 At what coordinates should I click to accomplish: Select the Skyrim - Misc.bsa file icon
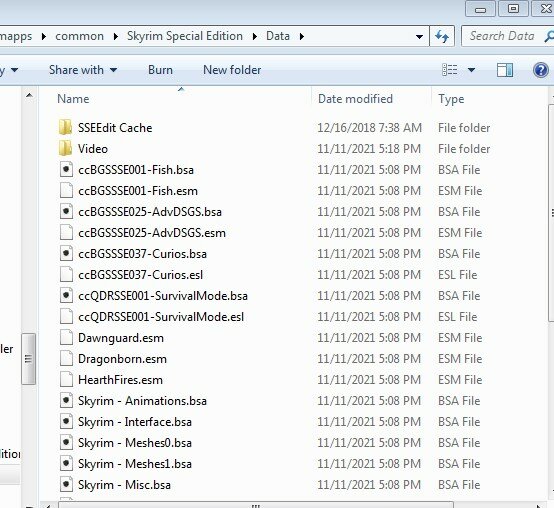click(66, 484)
